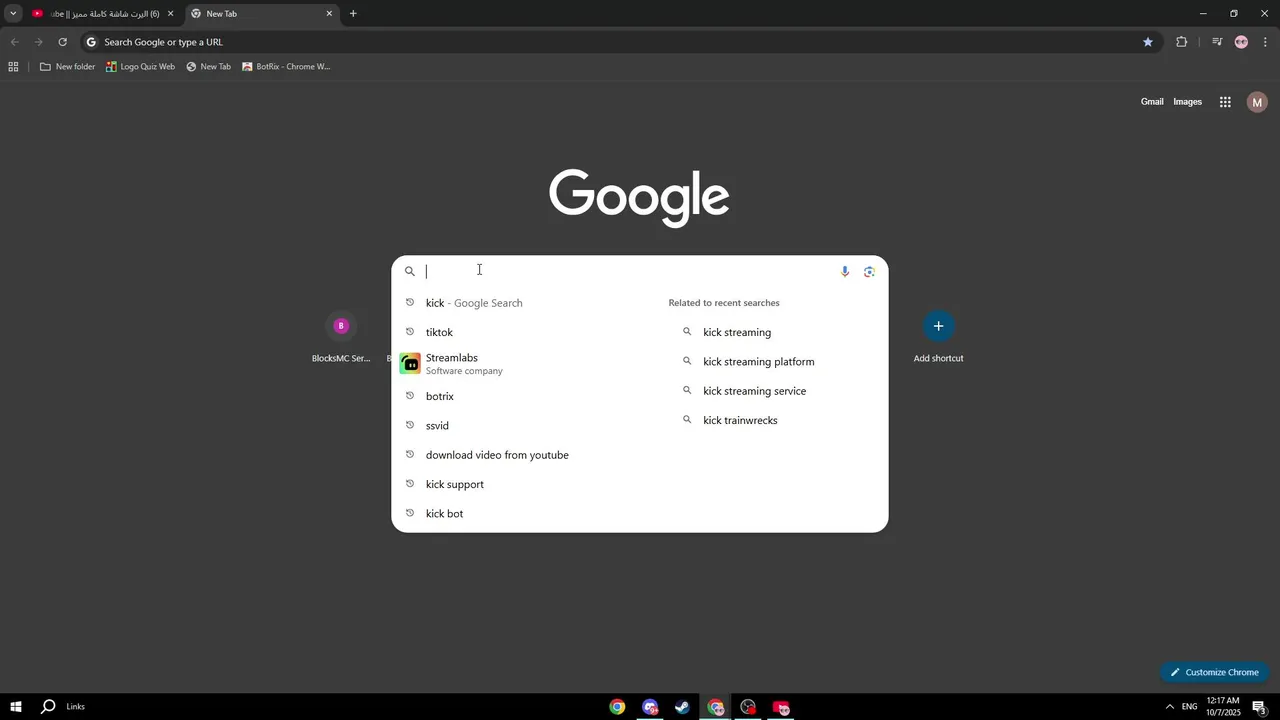
Task: Open the Google apps grid
Action: 1225,102
